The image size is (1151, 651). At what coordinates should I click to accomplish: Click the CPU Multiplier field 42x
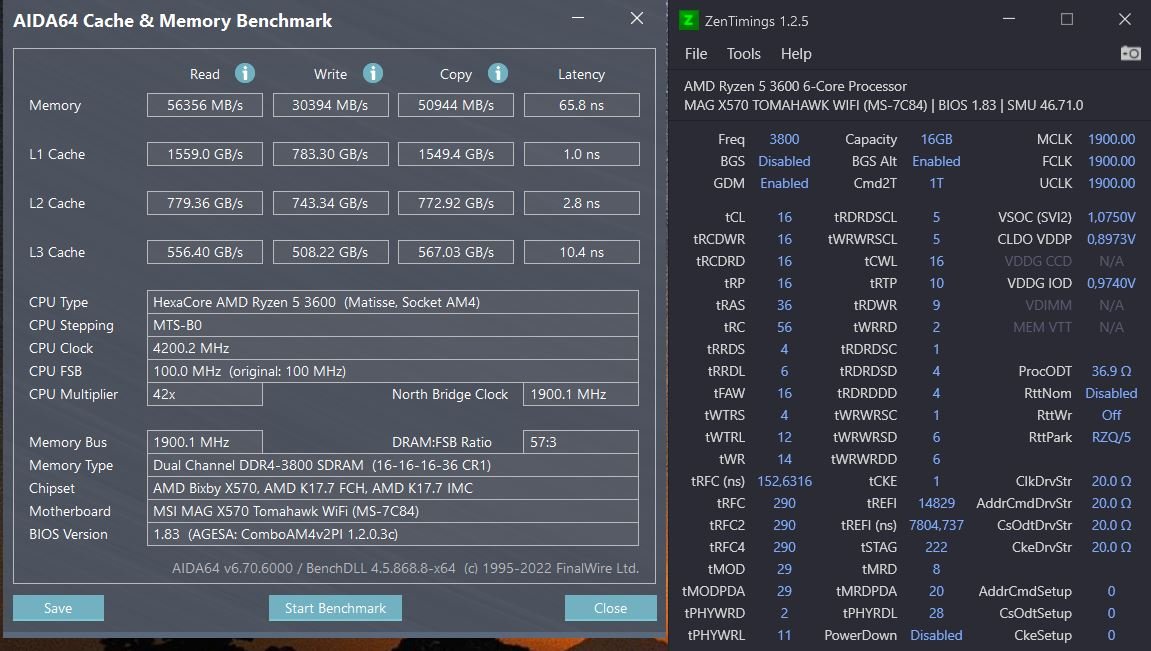point(205,394)
